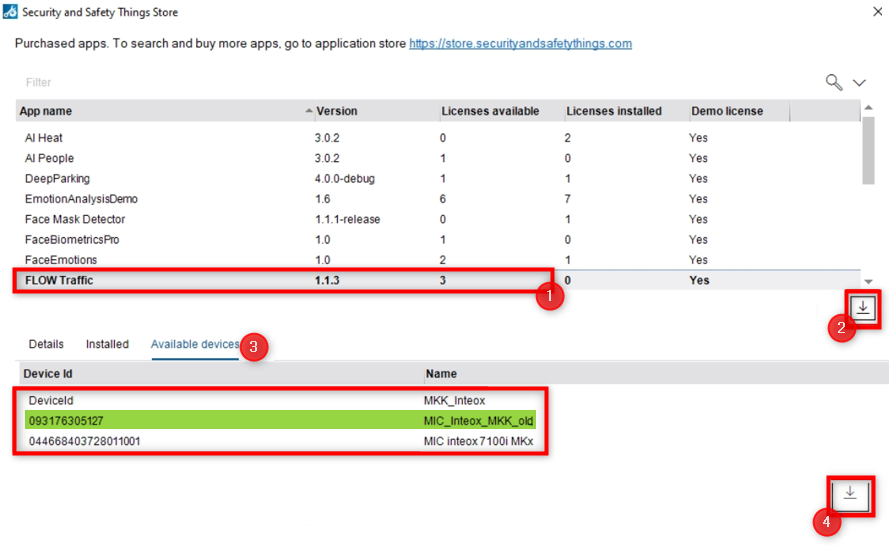The width and height of the screenshot is (889, 549).
Task: Click the download icon below the app list
Action: (864, 309)
